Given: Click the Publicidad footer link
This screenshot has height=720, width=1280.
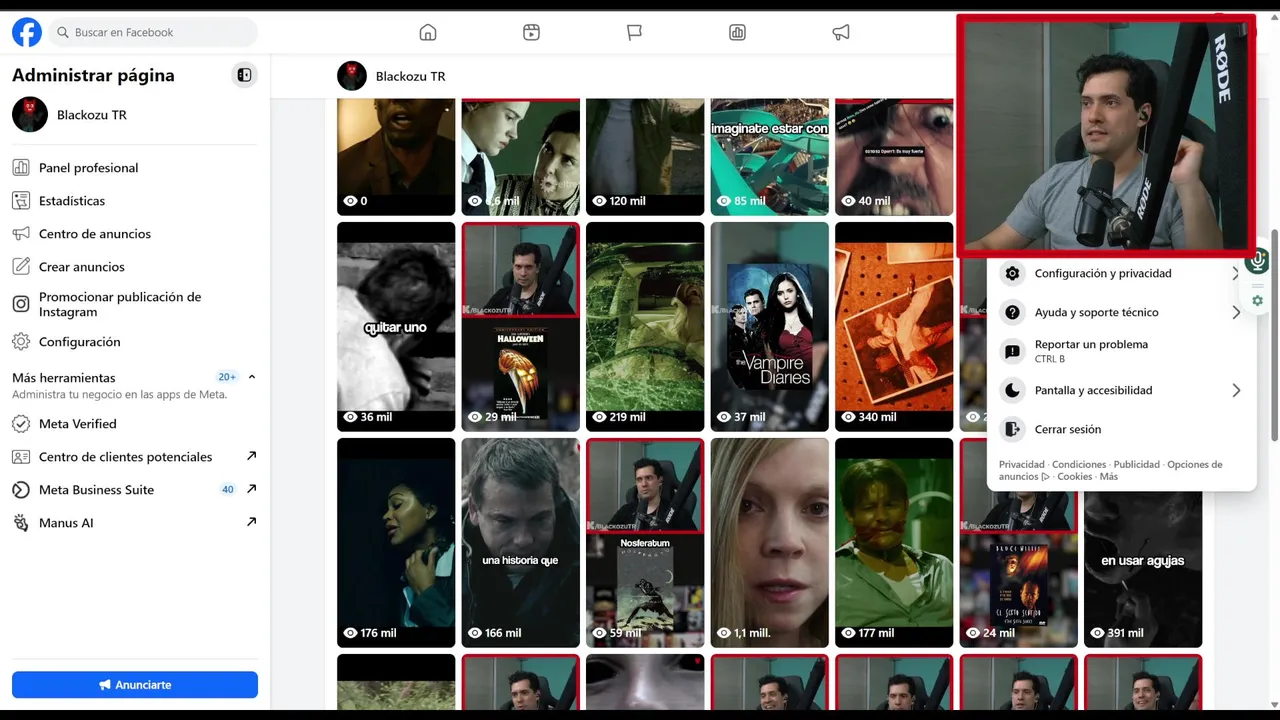Looking at the screenshot, I should 1137,465.
